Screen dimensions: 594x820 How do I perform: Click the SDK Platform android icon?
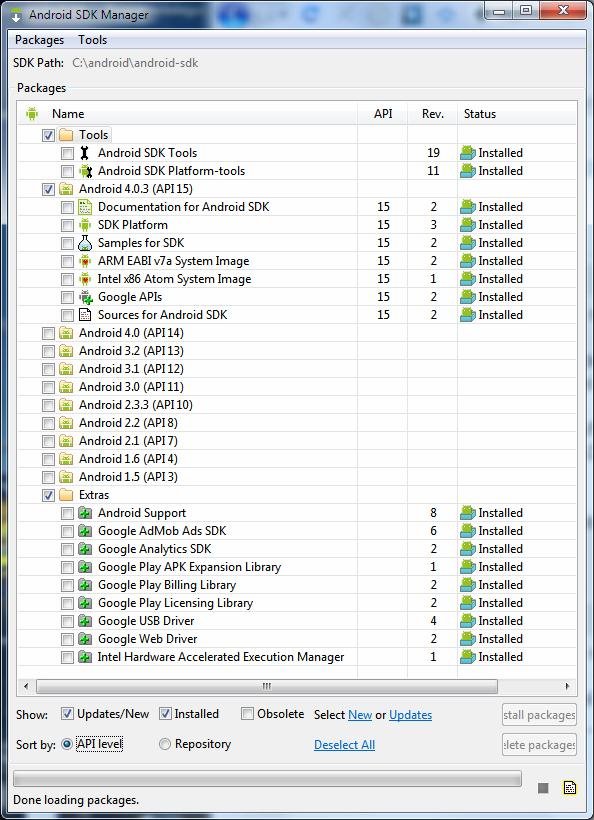tap(85, 225)
